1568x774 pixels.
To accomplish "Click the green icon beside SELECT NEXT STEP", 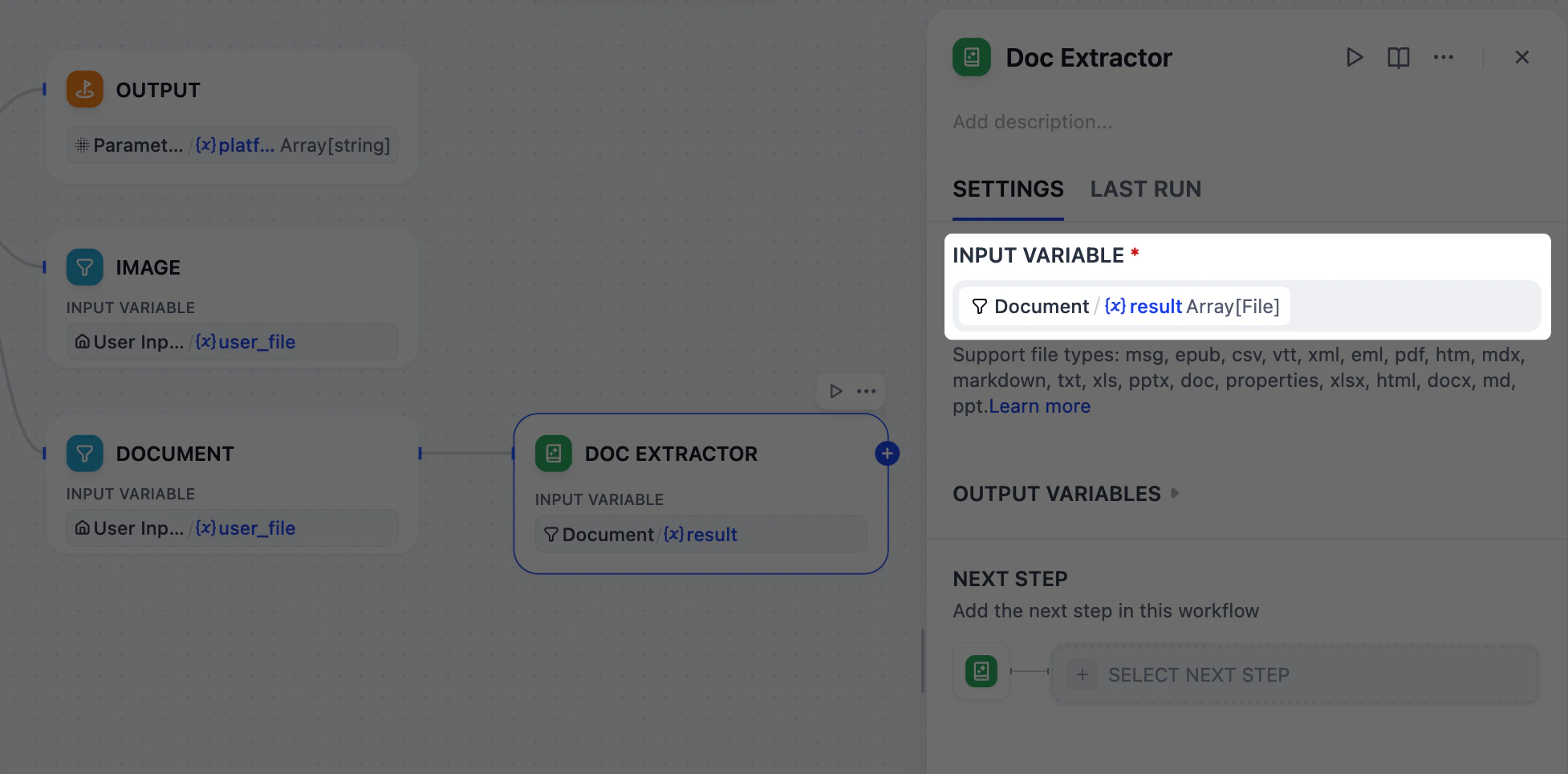I will tap(981, 671).
